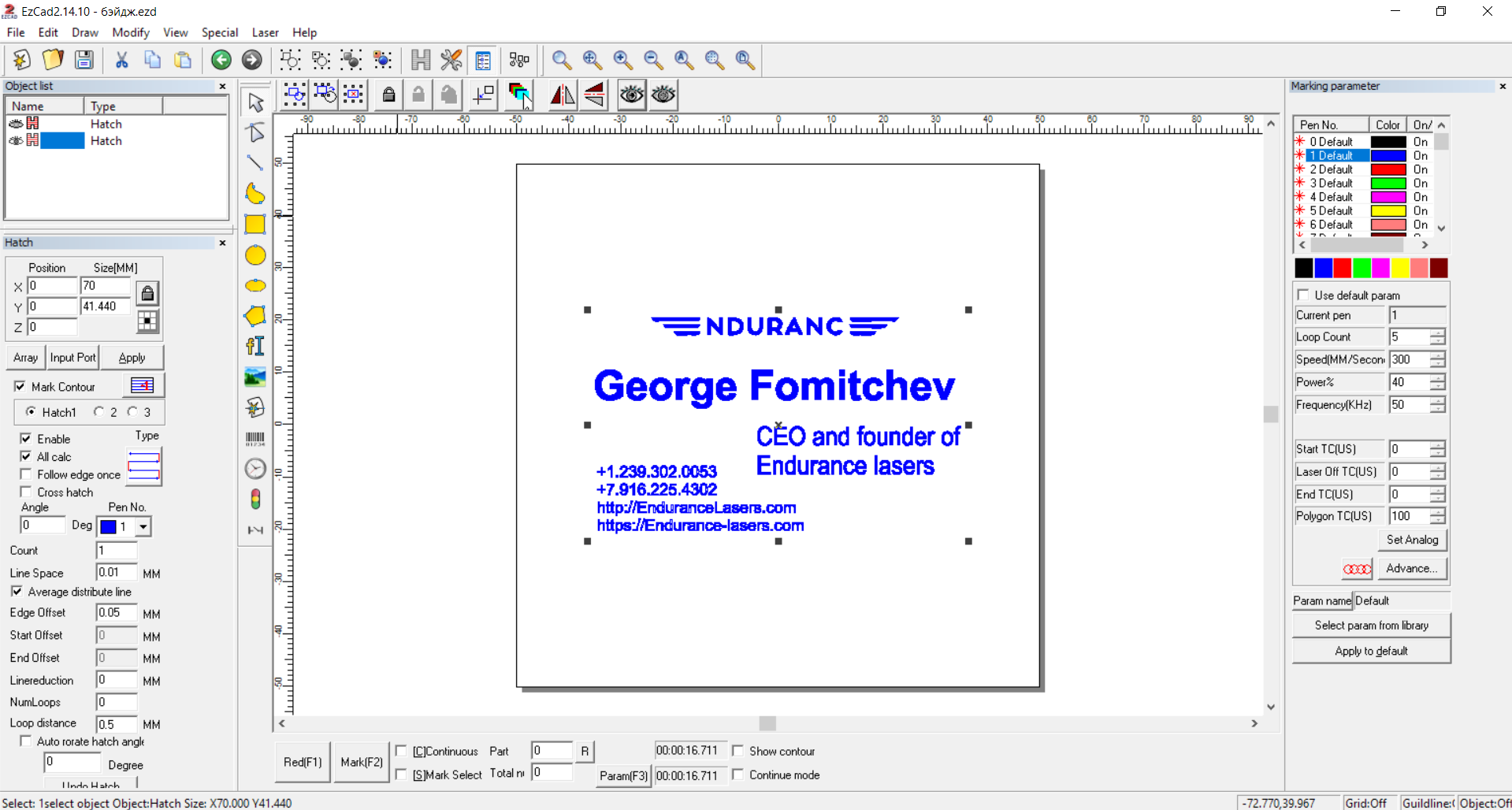
Task: Click the End TC(US) stepper arrows
Action: coord(1438,495)
